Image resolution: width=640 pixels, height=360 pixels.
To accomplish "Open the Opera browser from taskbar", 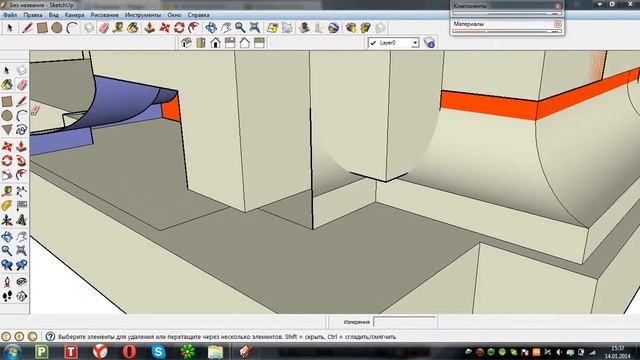I will (x=129, y=352).
